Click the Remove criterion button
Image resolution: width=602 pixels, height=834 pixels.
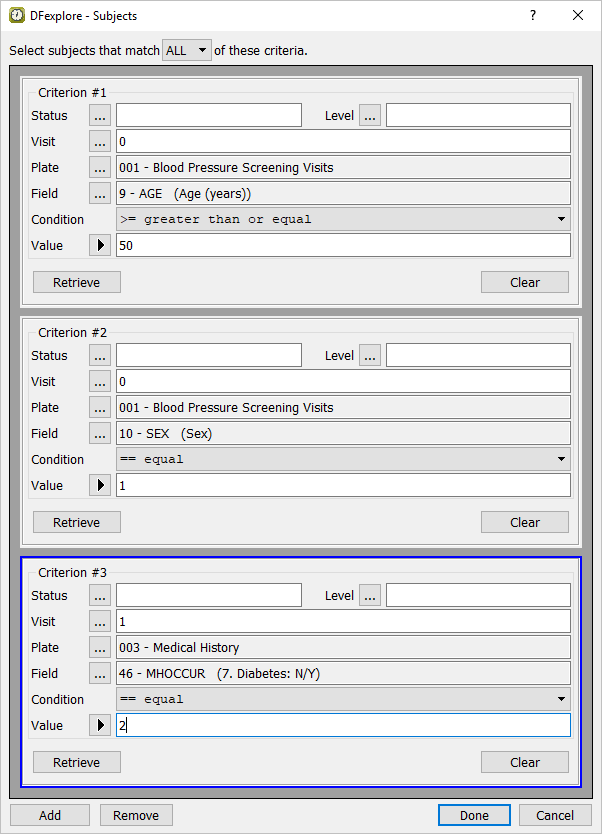pyautogui.click(x=136, y=815)
